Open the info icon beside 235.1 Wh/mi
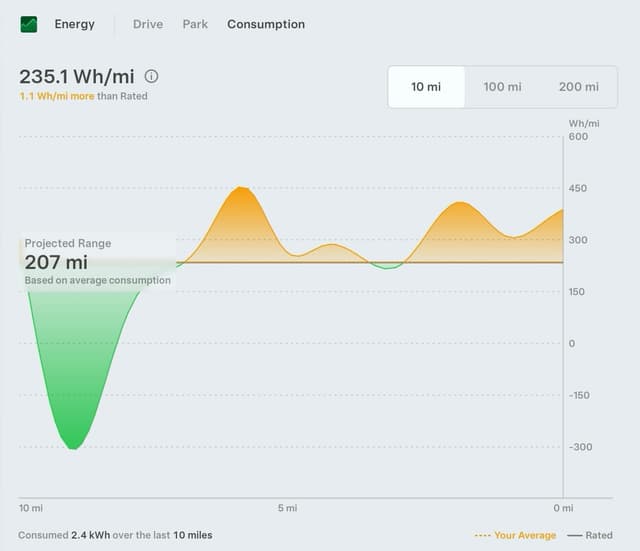This screenshot has width=640, height=551. pyautogui.click(x=151, y=76)
